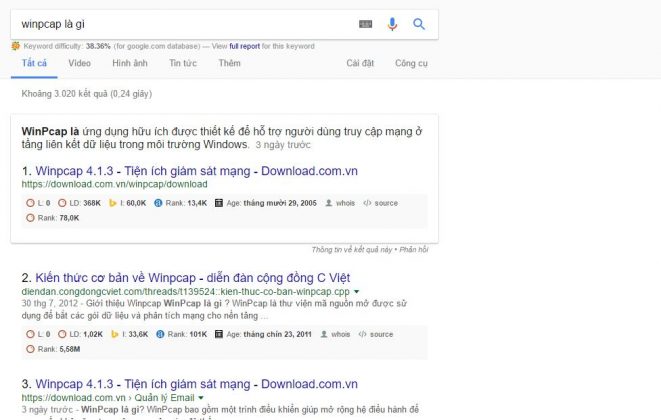661x420 pixels.
Task: Open the Thêm menu
Action: click(x=229, y=63)
